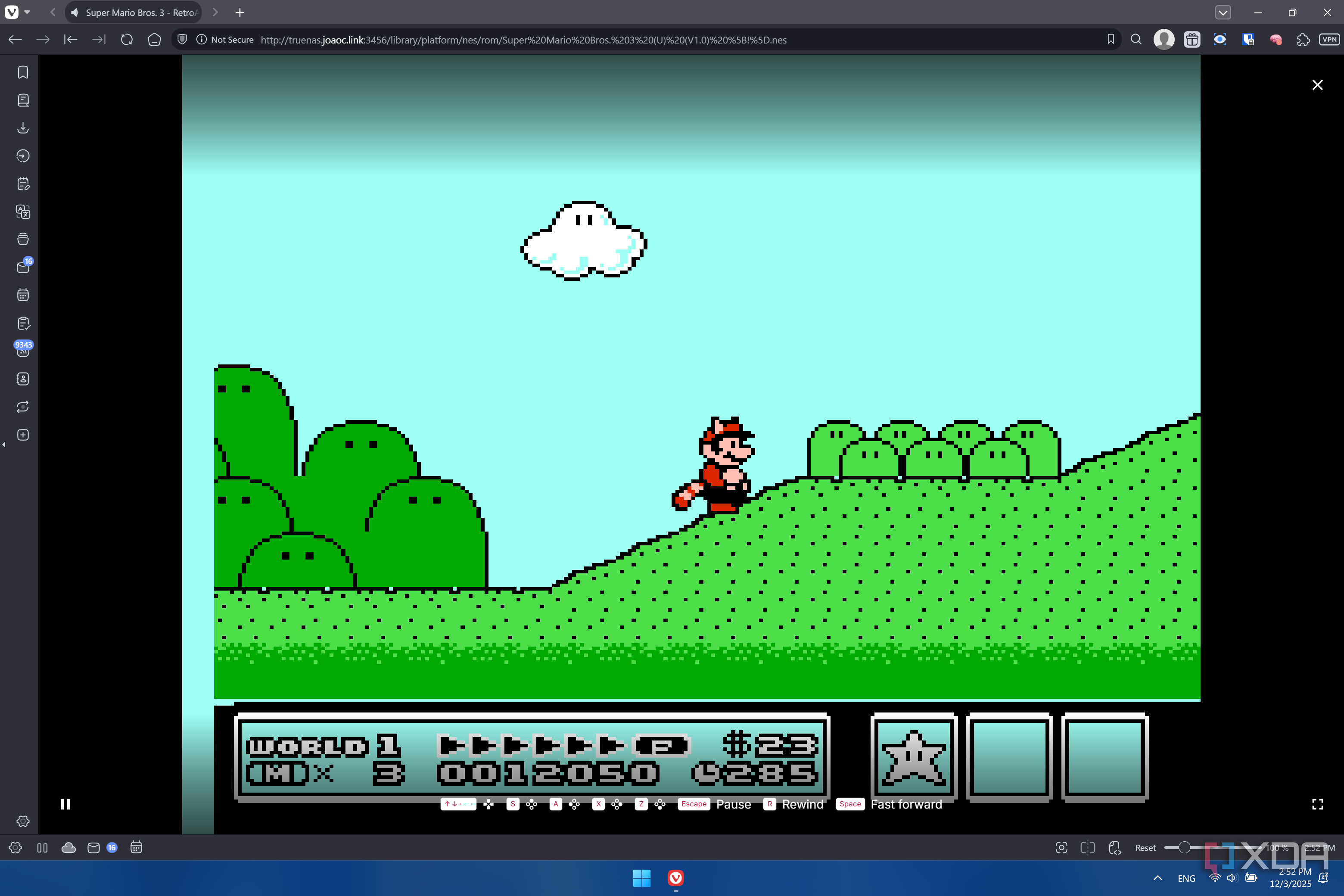Bookmark this page from address bar

pos(1110,39)
